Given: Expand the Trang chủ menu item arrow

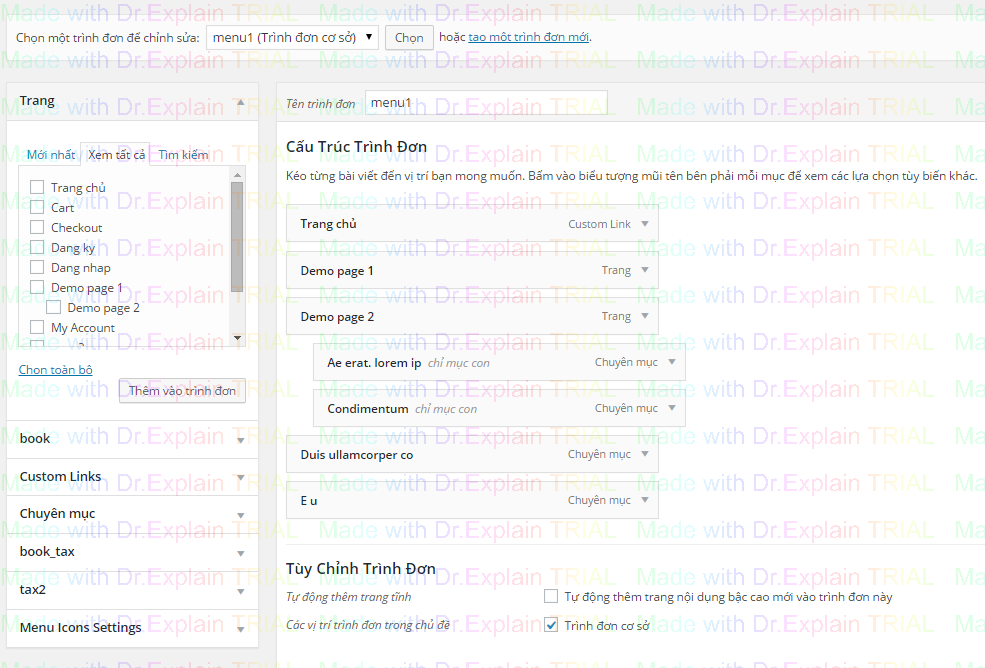Looking at the screenshot, I should [645, 224].
